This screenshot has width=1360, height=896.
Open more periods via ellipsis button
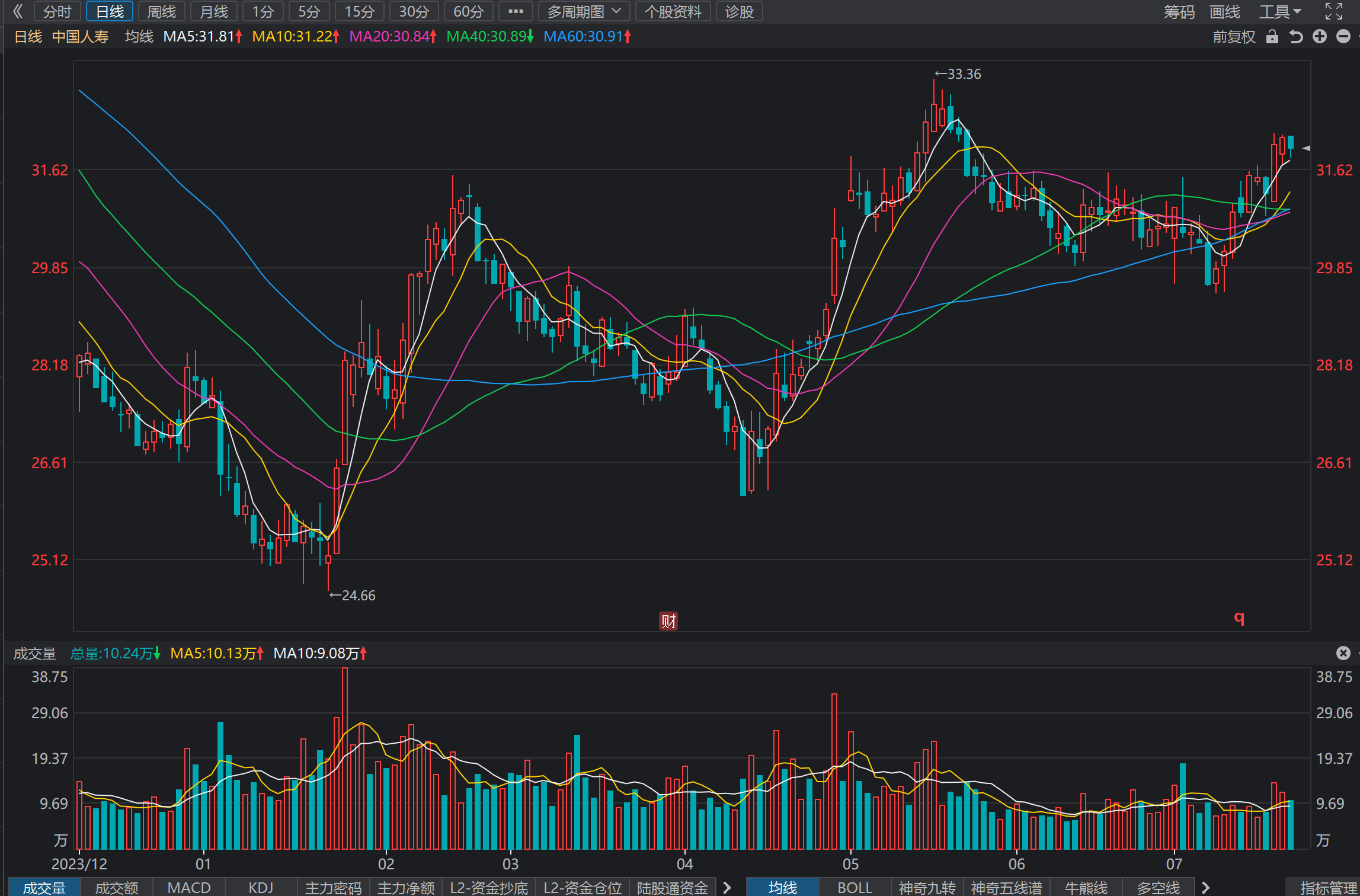pos(516,11)
